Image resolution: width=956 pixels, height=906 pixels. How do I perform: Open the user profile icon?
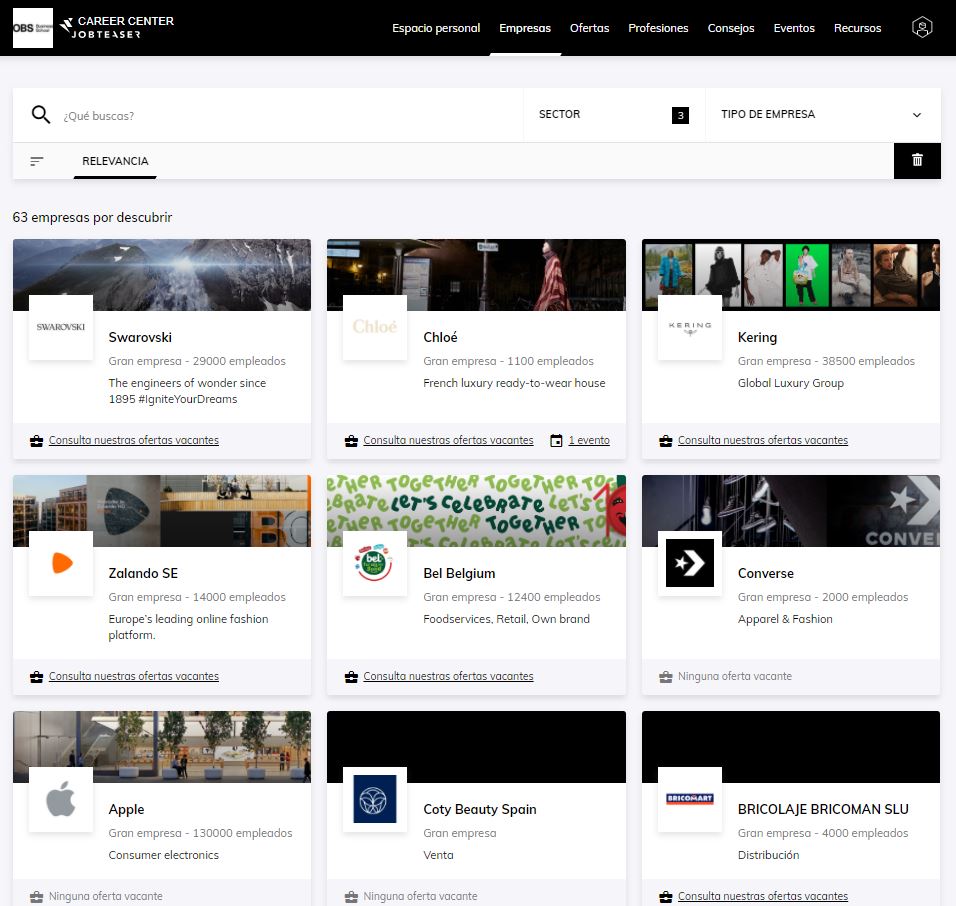tap(922, 27)
